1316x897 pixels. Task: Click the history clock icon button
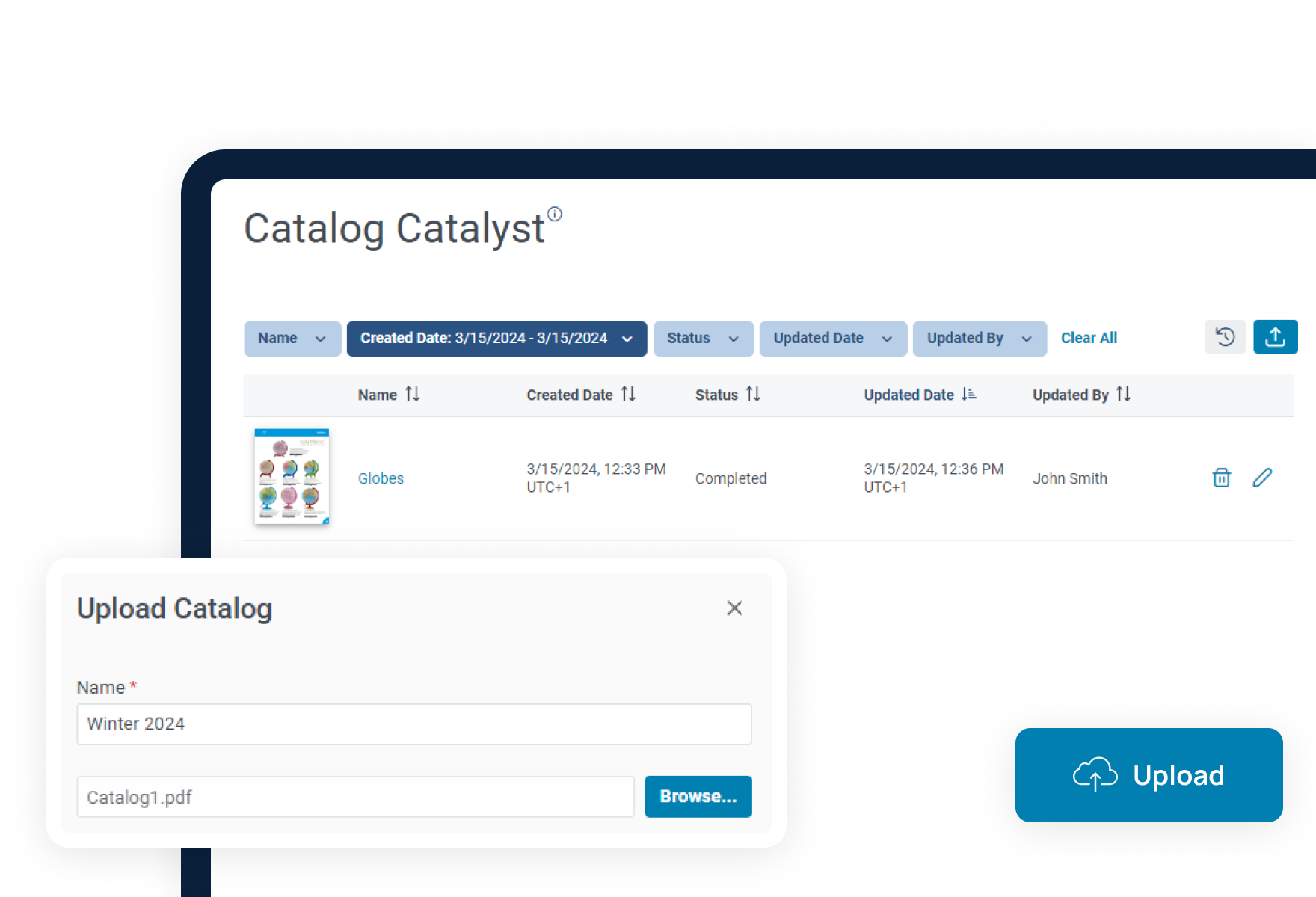coord(1225,337)
